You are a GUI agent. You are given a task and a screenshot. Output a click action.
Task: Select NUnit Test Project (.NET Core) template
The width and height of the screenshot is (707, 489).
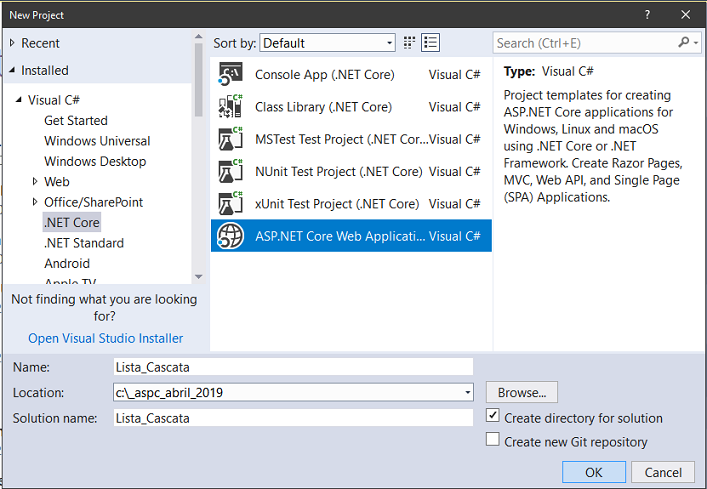351,172
